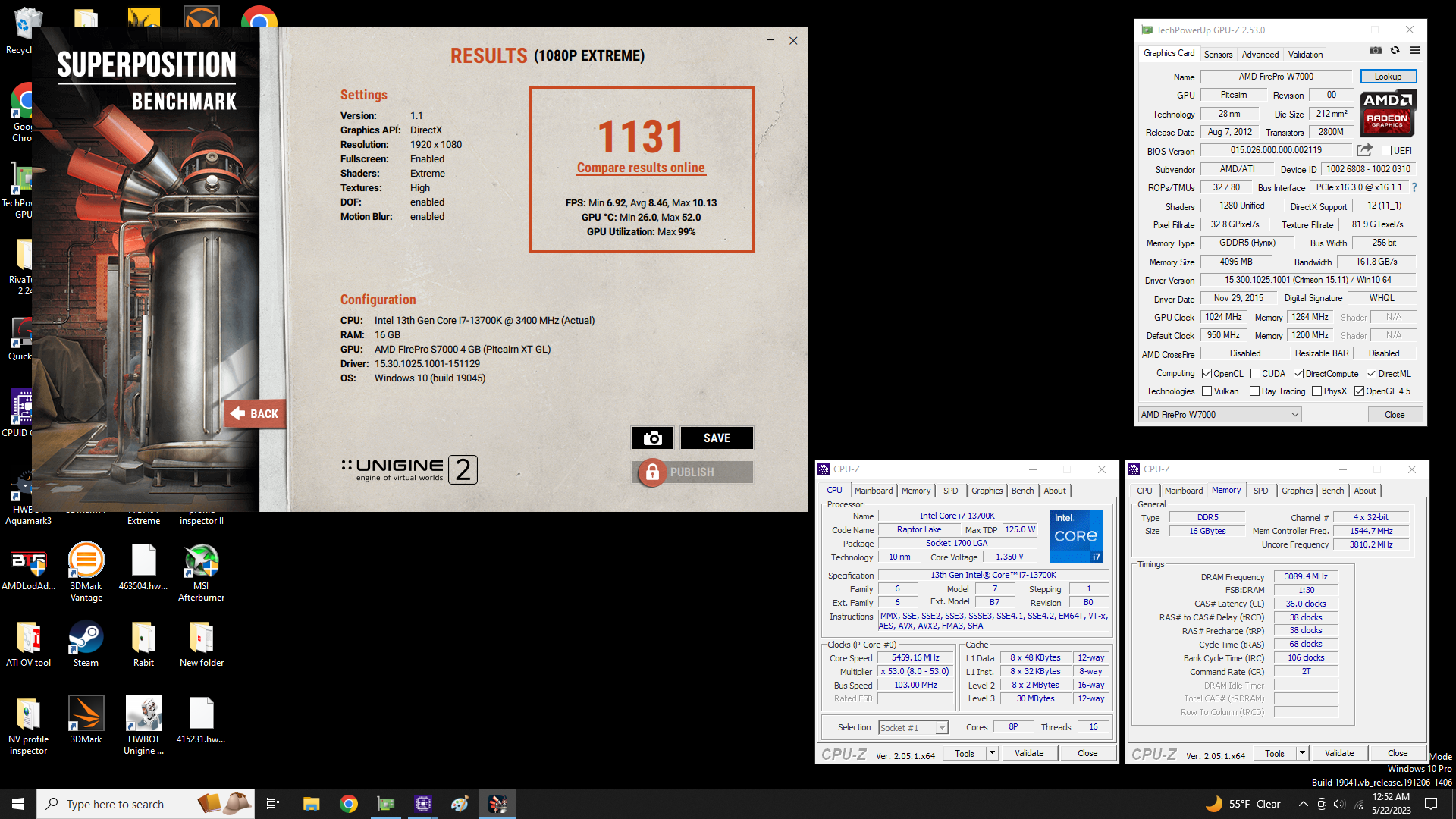Refresh GPU-Z data with the refresh icon

point(1395,51)
